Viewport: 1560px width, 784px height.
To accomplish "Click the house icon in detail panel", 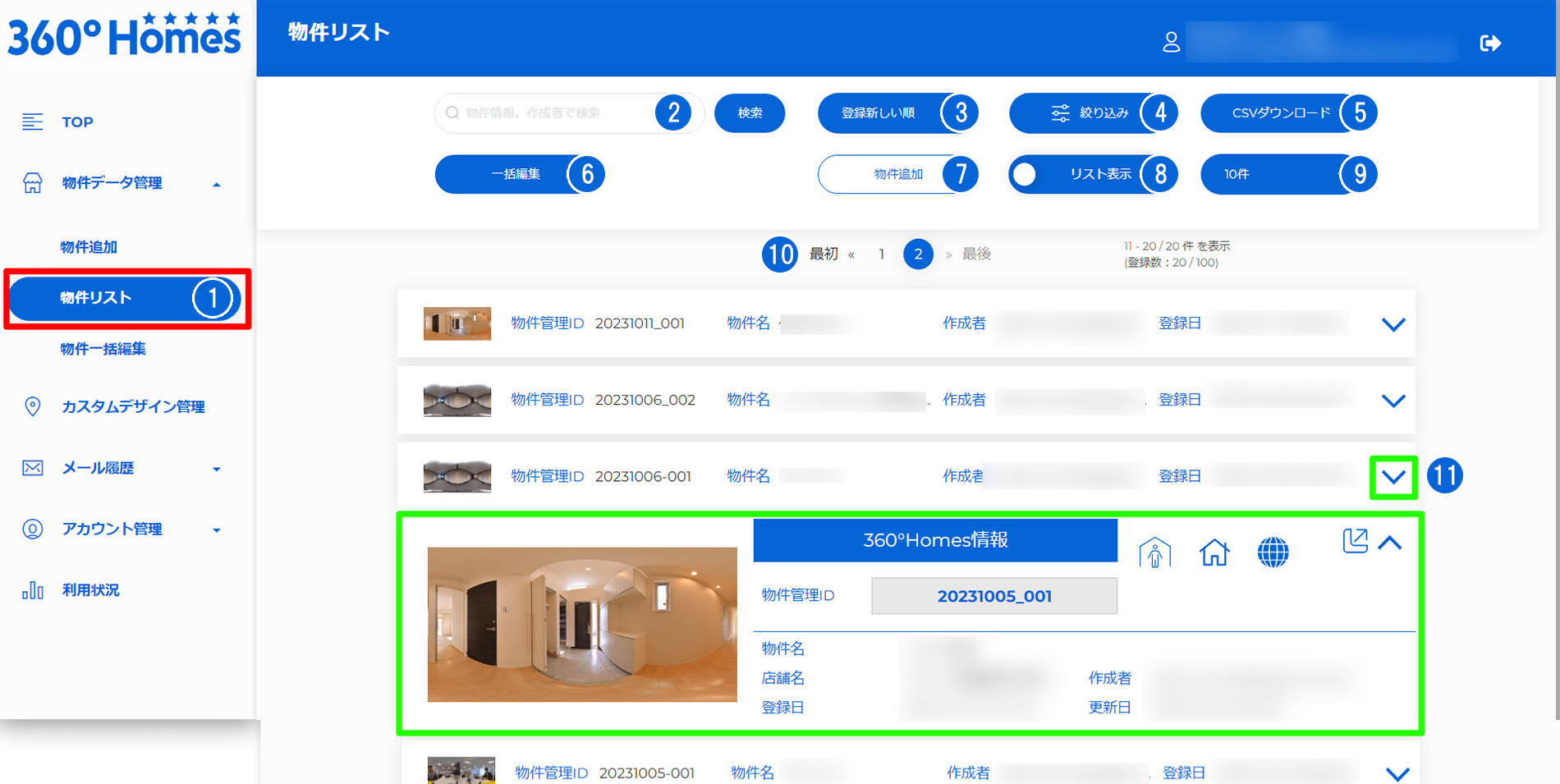I will click(x=1214, y=552).
